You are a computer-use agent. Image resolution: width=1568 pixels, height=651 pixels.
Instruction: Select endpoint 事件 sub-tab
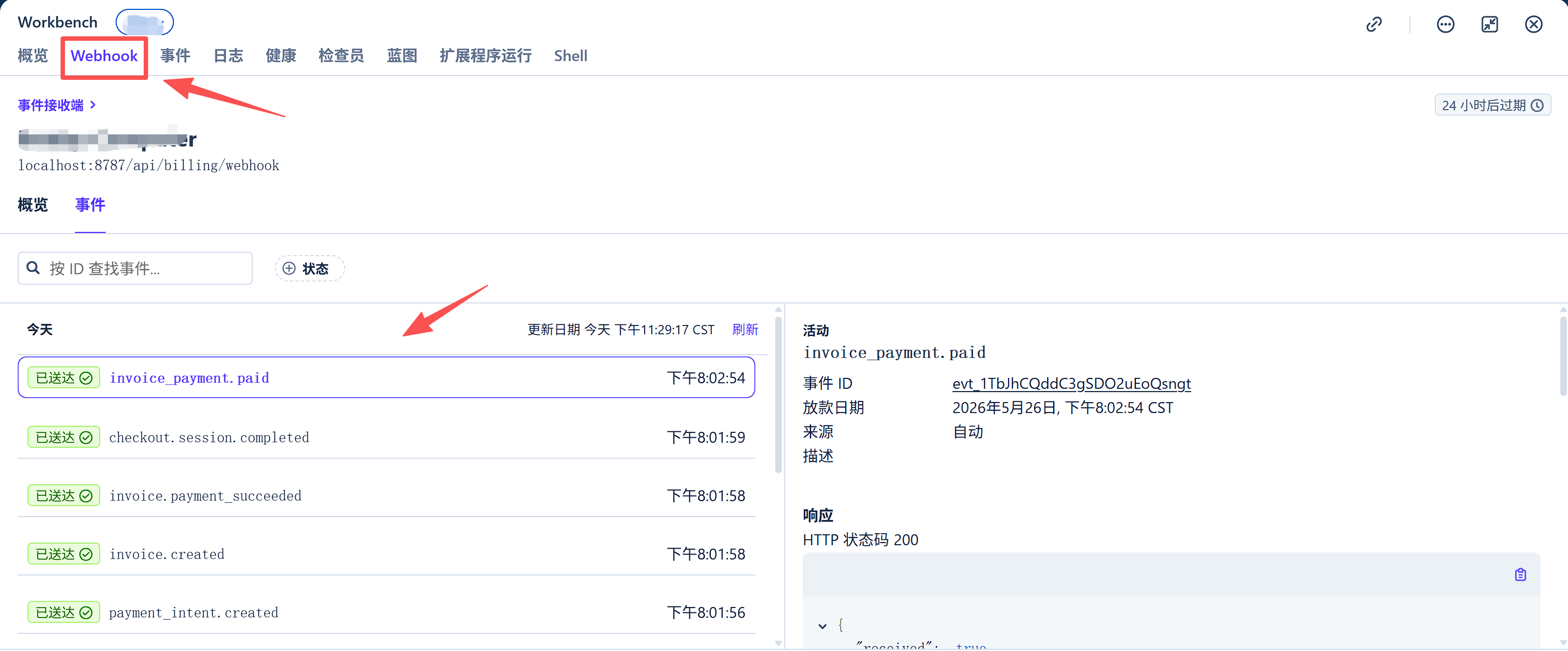tap(90, 205)
